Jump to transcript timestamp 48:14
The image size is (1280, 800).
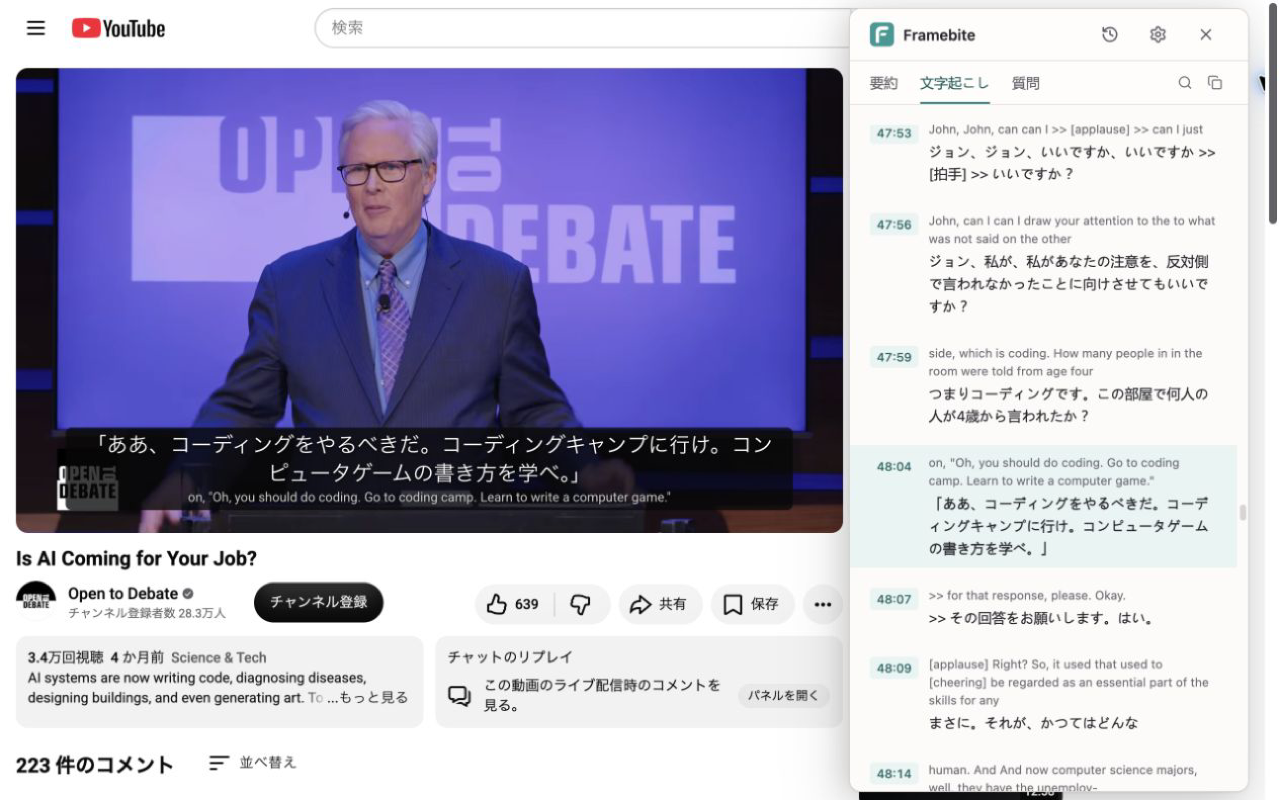click(x=894, y=773)
